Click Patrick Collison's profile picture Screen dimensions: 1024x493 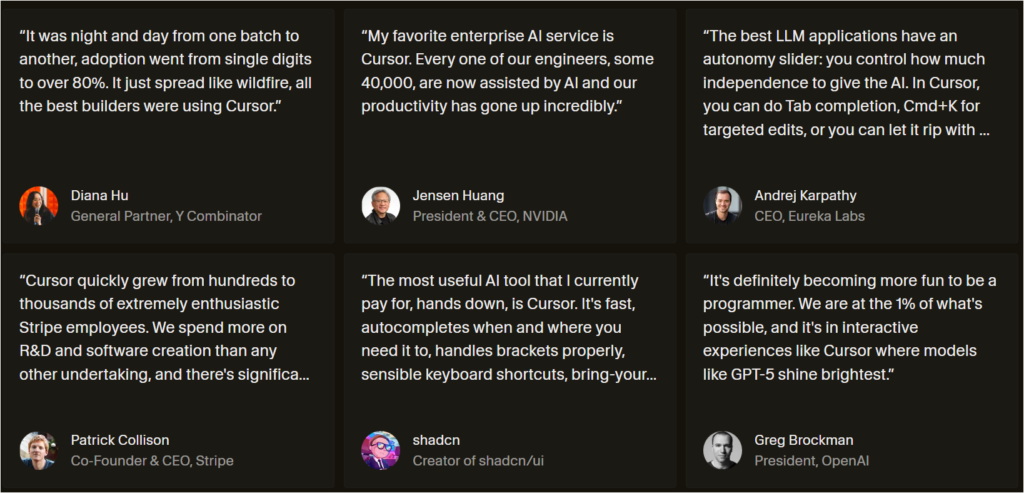pos(39,450)
